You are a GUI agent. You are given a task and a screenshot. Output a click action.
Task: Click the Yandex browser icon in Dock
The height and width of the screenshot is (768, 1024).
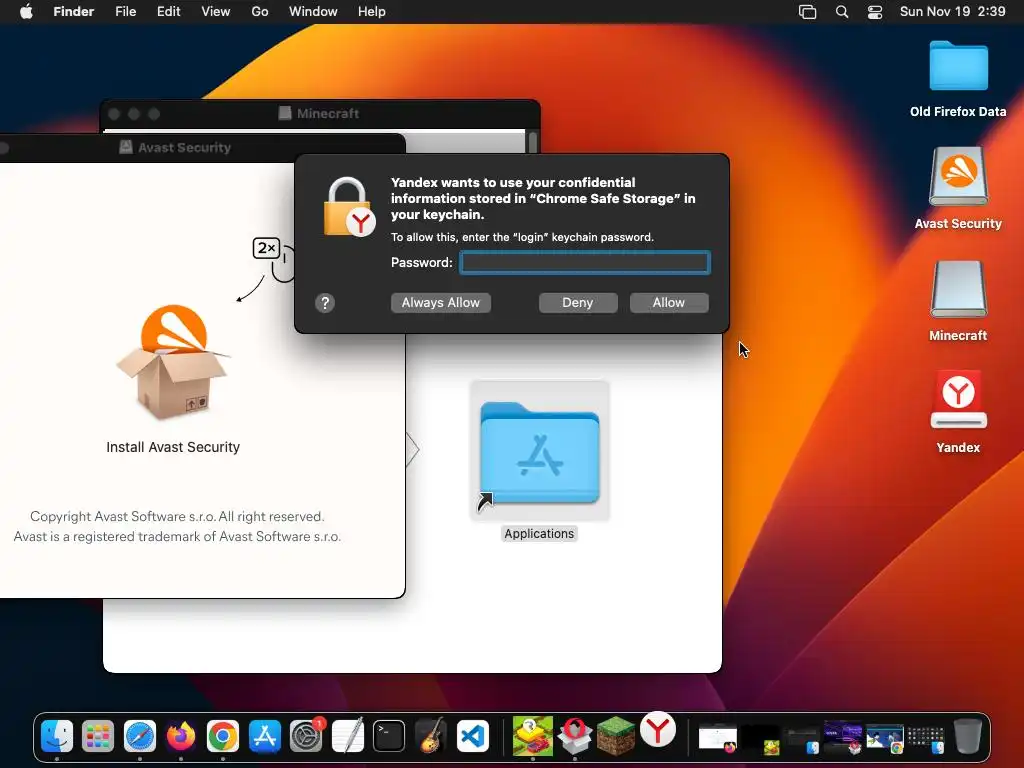(x=658, y=729)
